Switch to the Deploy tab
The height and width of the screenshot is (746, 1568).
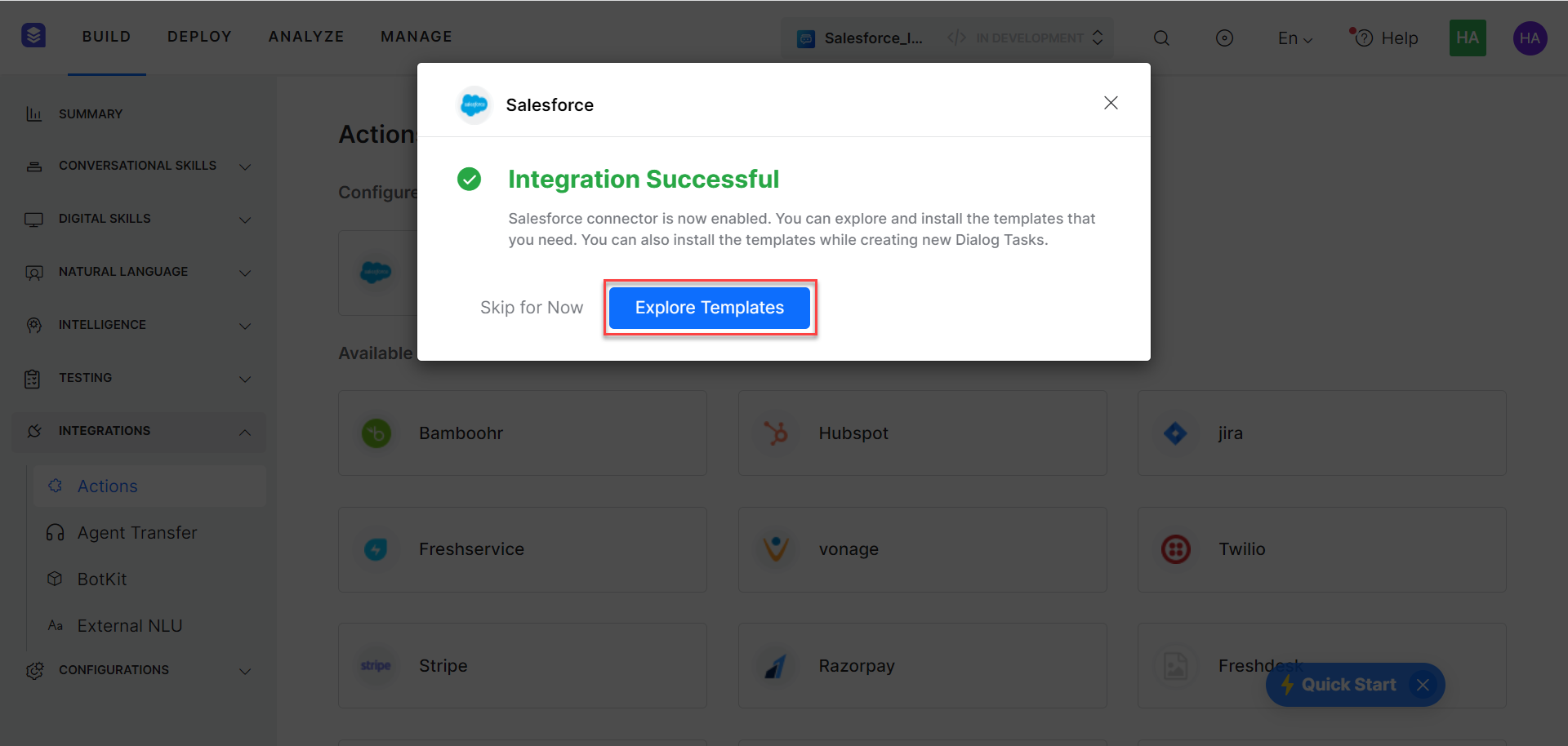pos(199,37)
